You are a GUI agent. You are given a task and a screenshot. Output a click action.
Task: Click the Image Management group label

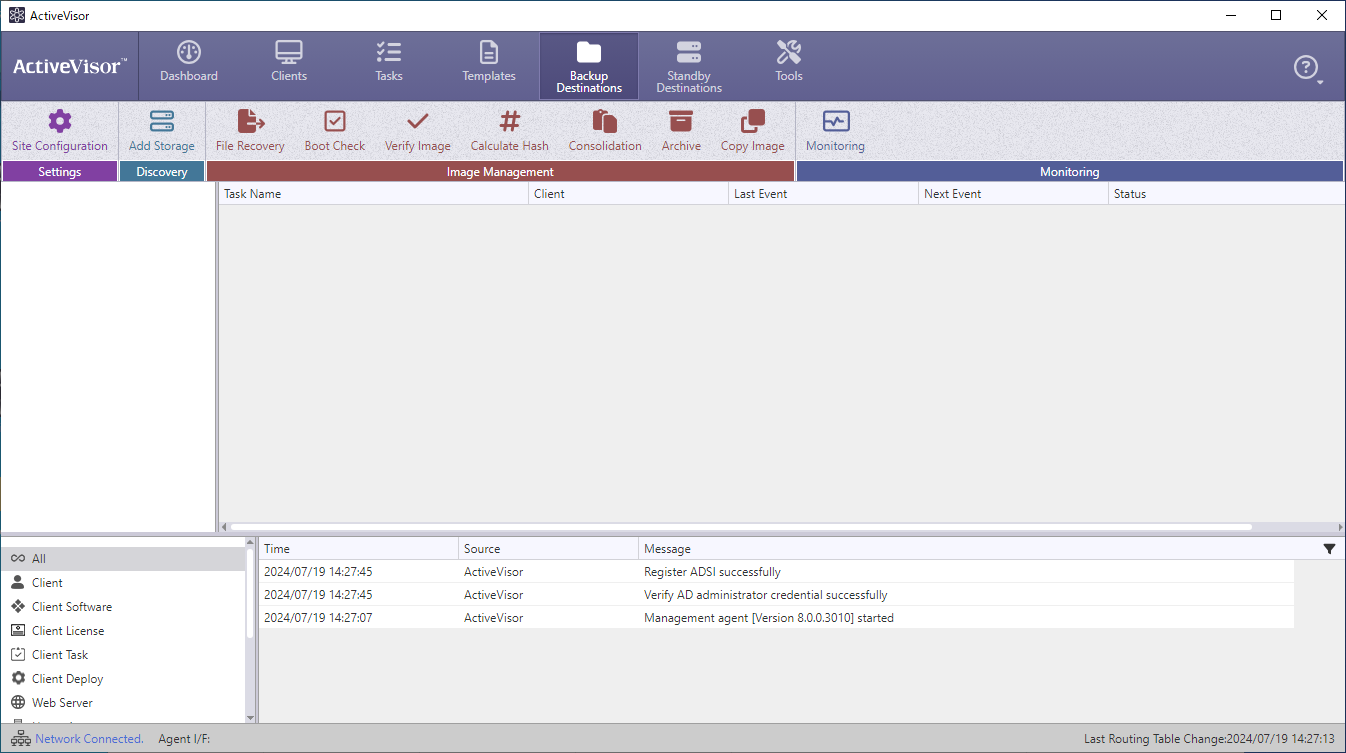click(x=500, y=172)
